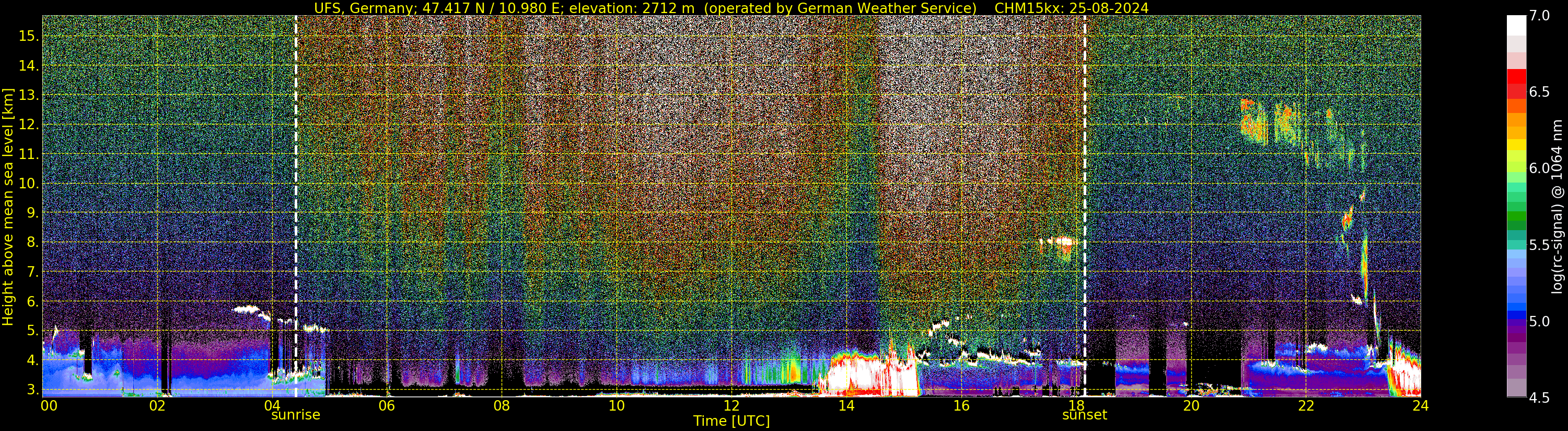This screenshot has height=431, width=1568.
Task: Click the 'Time [UTC]' axis label
Action: point(731,421)
